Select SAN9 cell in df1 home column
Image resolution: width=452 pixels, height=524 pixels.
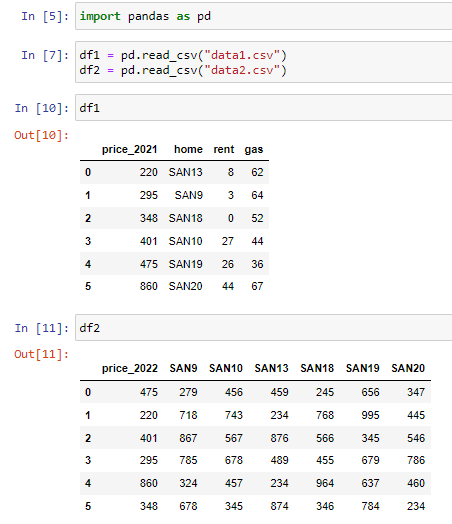click(x=188, y=195)
